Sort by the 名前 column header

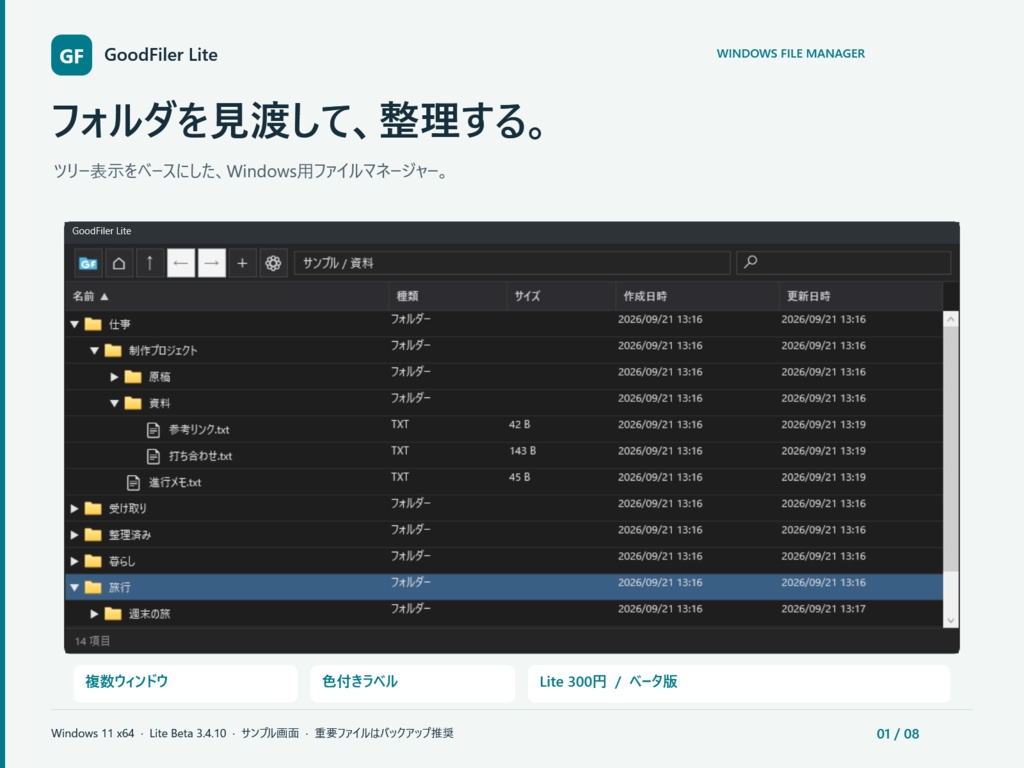(227, 296)
